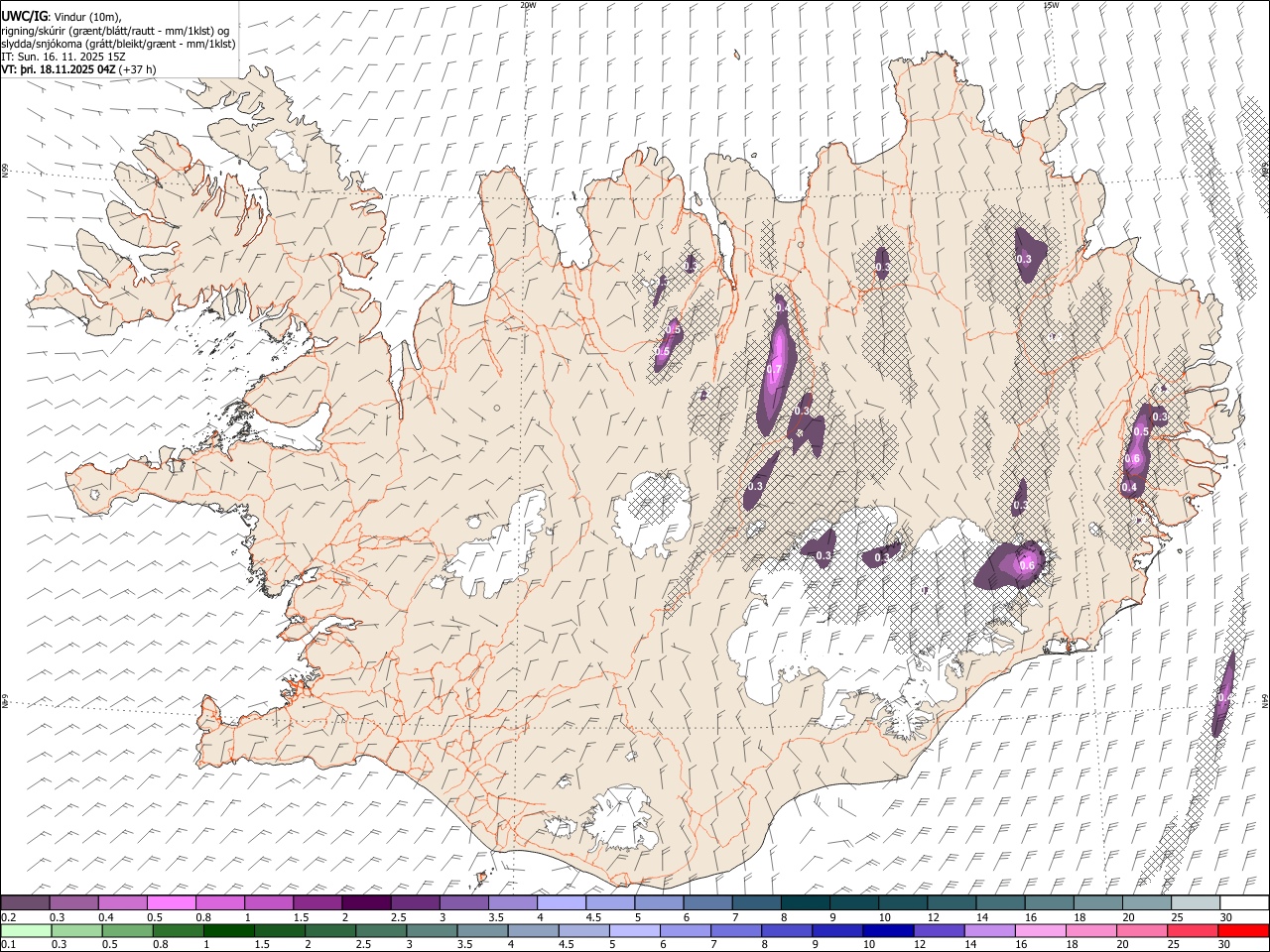1270x952 pixels.
Task: Pick the top-row swatch between 3 and 3.5
Action: tap(463, 902)
